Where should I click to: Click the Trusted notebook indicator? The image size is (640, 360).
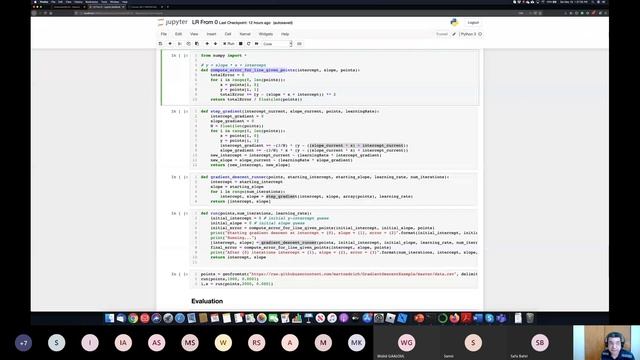(x=442, y=34)
